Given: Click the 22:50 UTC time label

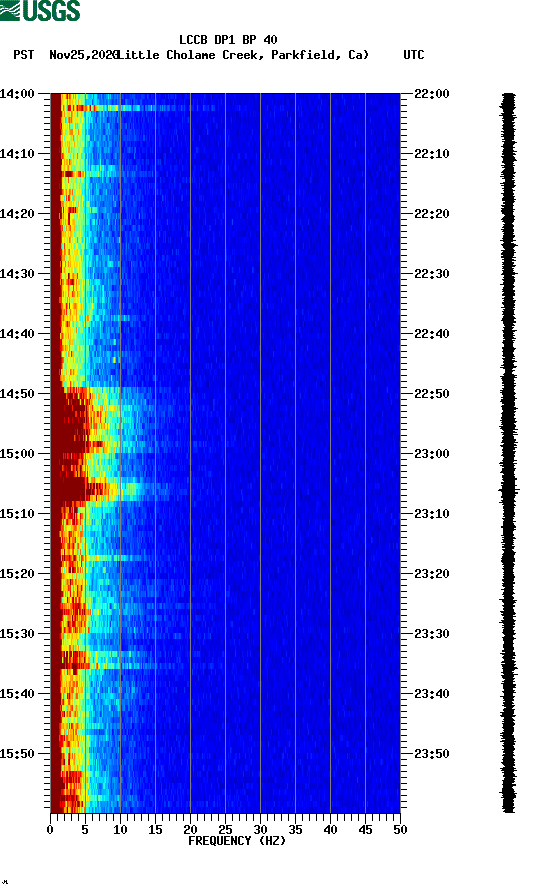Looking at the screenshot, I should click(x=432, y=394).
